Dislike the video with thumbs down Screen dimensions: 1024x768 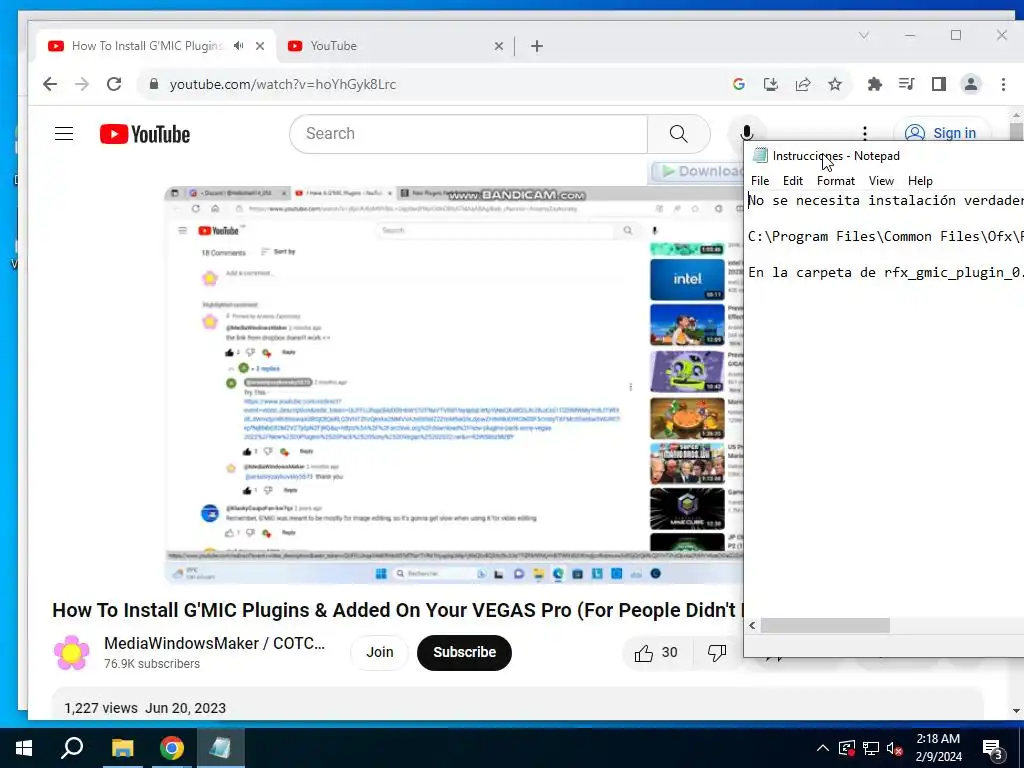[x=716, y=652]
